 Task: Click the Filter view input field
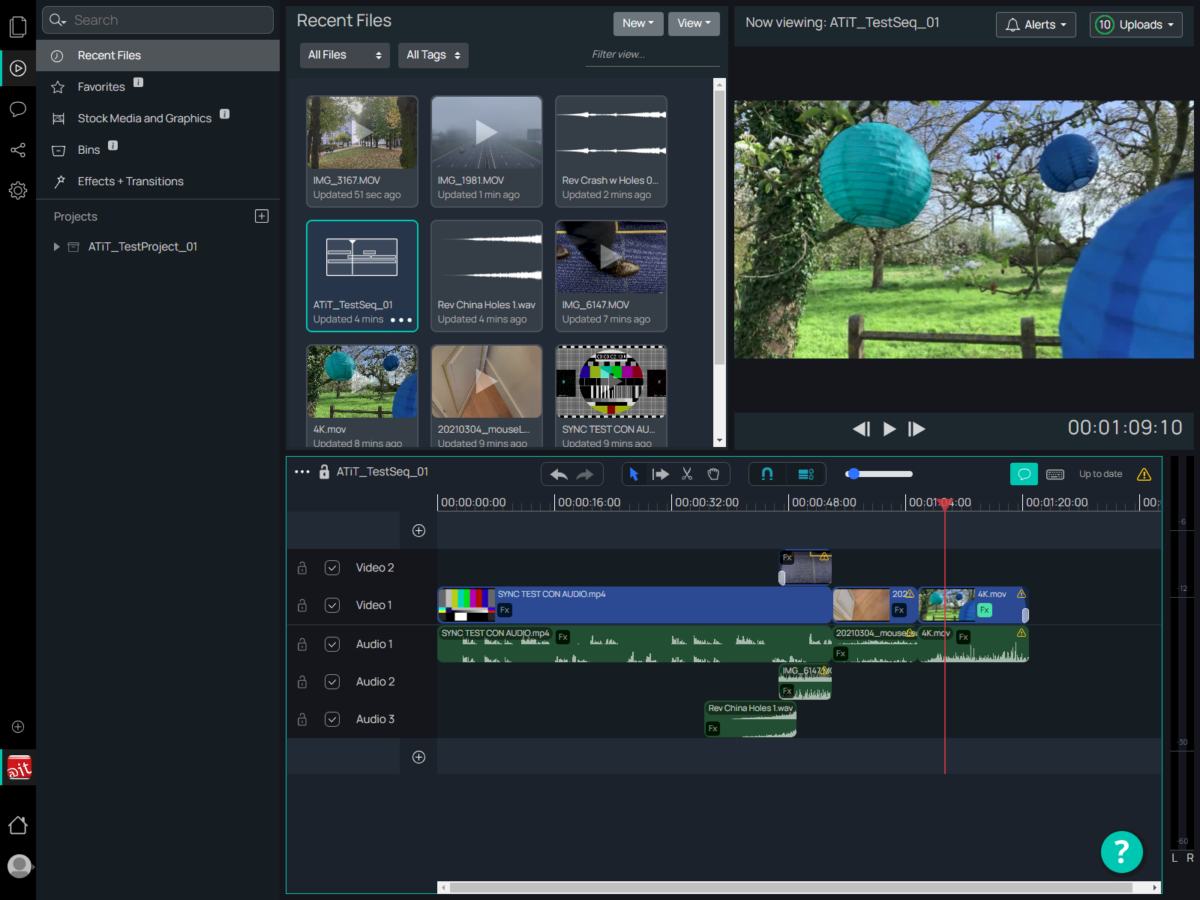point(653,55)
